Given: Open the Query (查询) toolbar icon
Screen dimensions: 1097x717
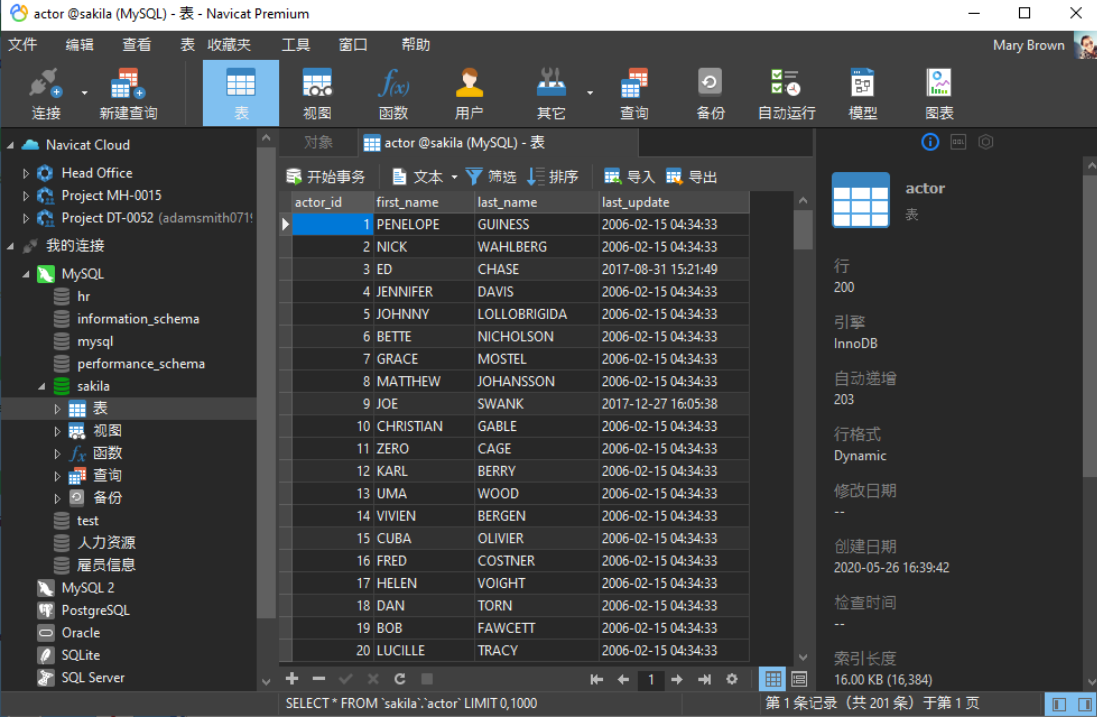Looking at the screenshot, I should [x=634, y=93].
